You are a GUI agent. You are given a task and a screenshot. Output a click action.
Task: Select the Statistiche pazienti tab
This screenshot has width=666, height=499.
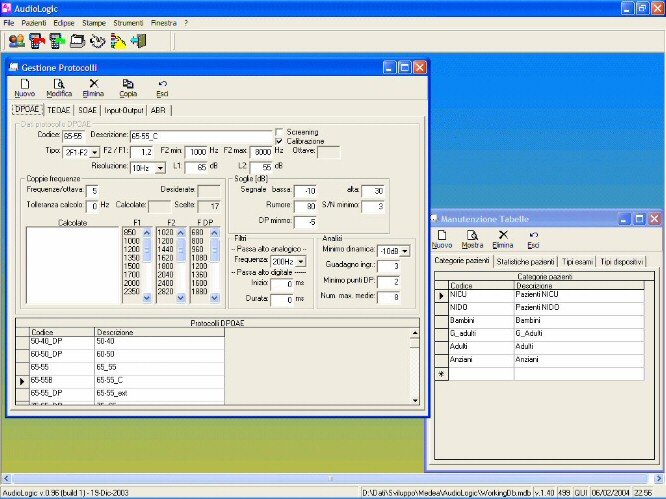525,262
